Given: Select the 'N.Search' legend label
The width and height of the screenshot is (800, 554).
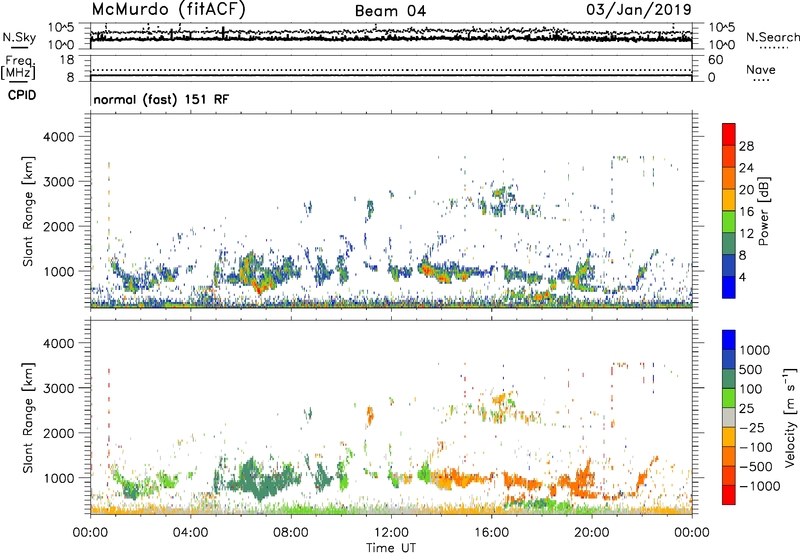Looking at the screenshot, I should pyautogui.click(x=773, y=37).
